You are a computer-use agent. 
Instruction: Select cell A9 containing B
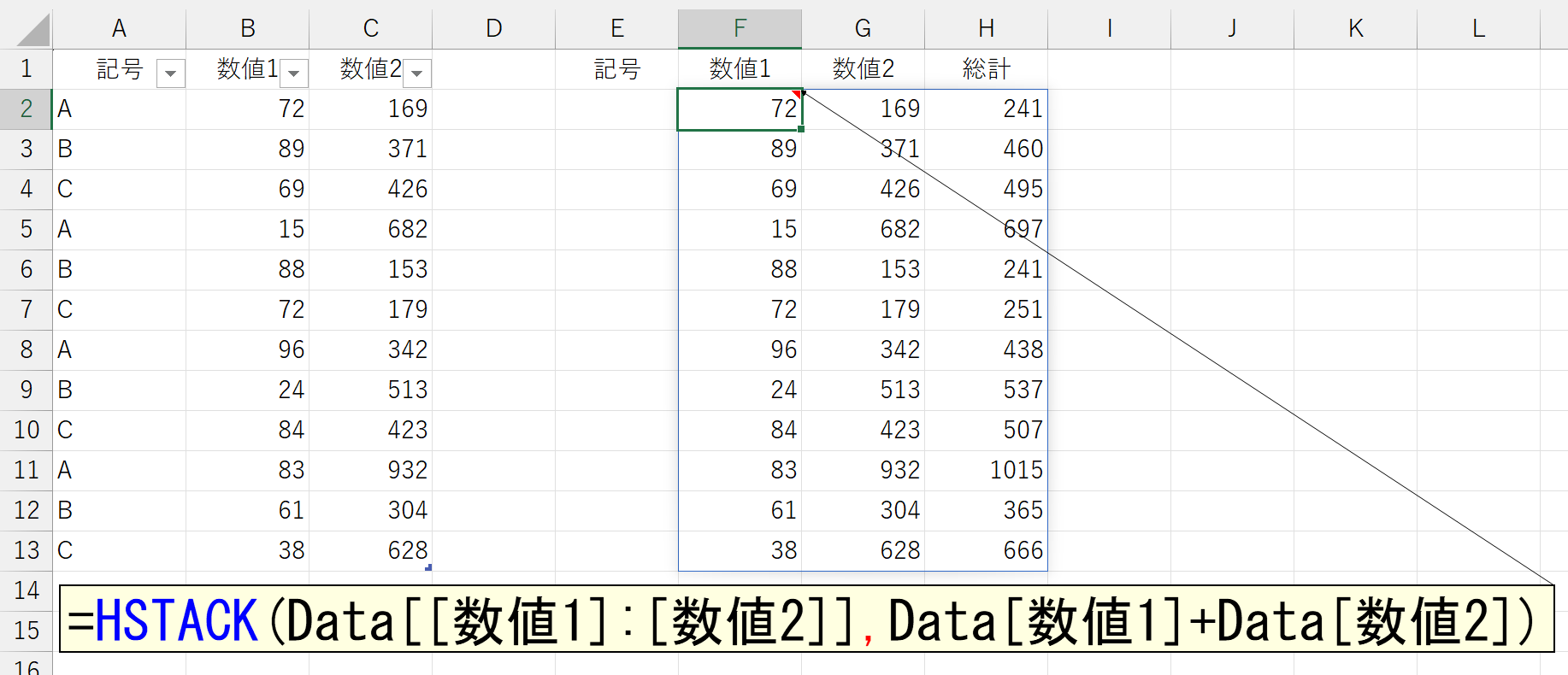point(119,390)
